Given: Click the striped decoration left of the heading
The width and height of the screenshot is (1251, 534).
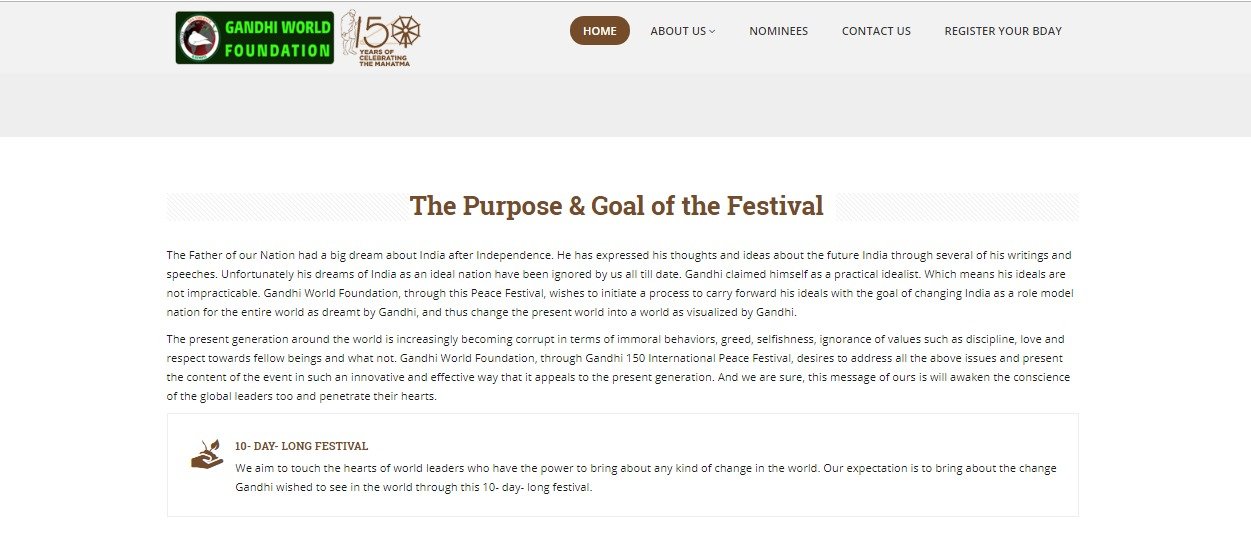Looking at the screenshot, I should click(x=283, y=207).
